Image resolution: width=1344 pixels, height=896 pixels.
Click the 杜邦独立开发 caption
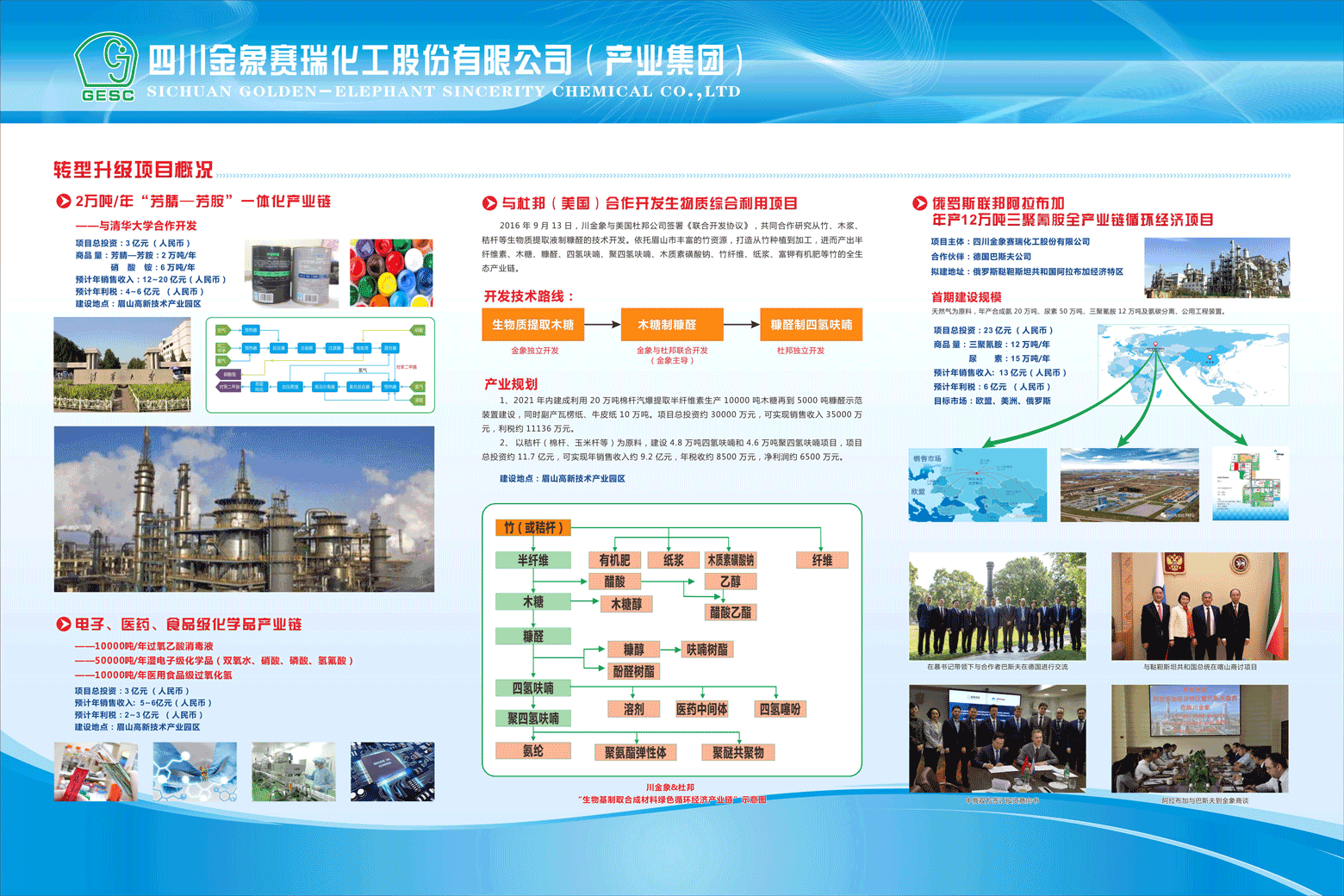pos(800,351)
